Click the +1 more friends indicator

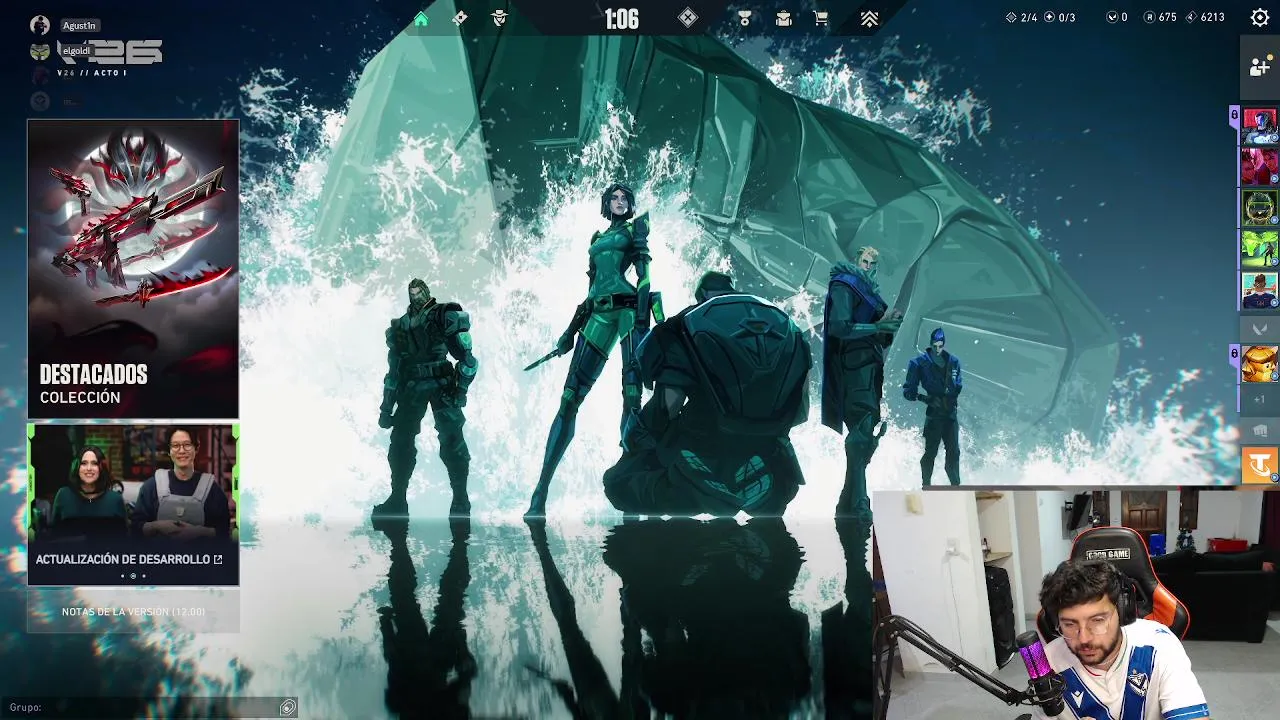point(1259,399)
